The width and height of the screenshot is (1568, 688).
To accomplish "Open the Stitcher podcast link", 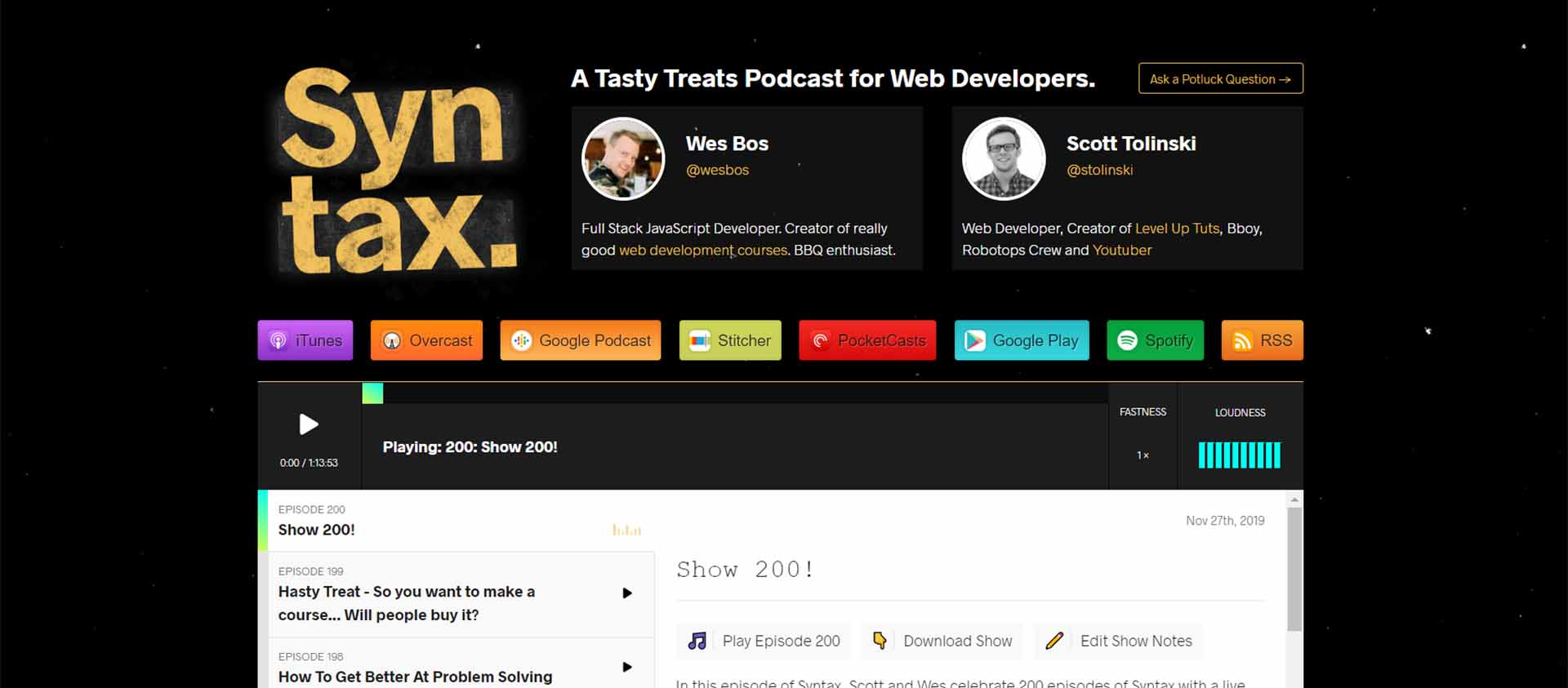I will coord(730,340).
